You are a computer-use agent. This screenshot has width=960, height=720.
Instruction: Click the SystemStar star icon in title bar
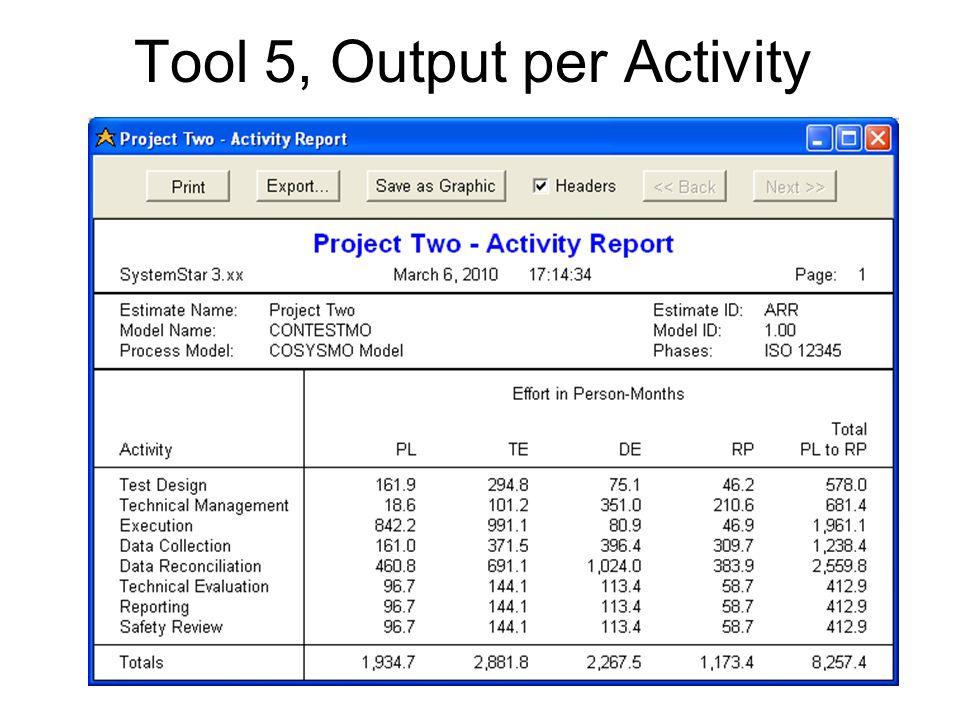(106, 138)
